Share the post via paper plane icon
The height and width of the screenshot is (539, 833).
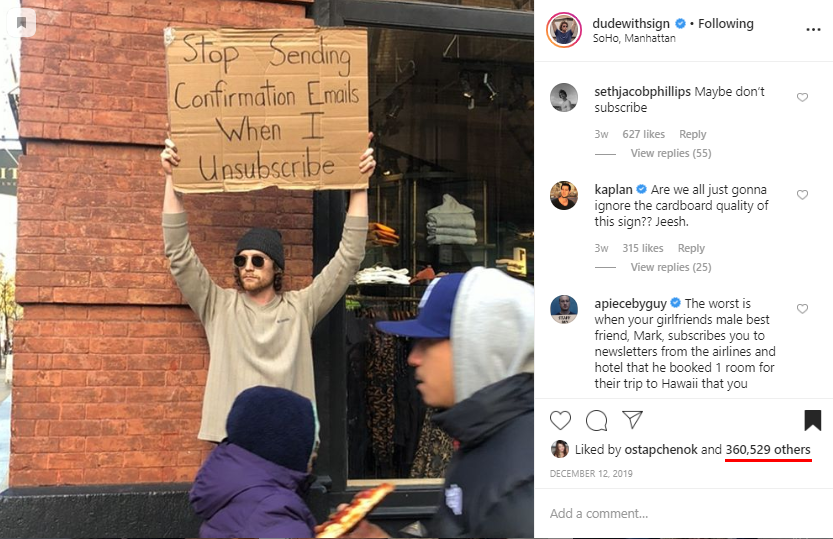(x=633, y=420)
